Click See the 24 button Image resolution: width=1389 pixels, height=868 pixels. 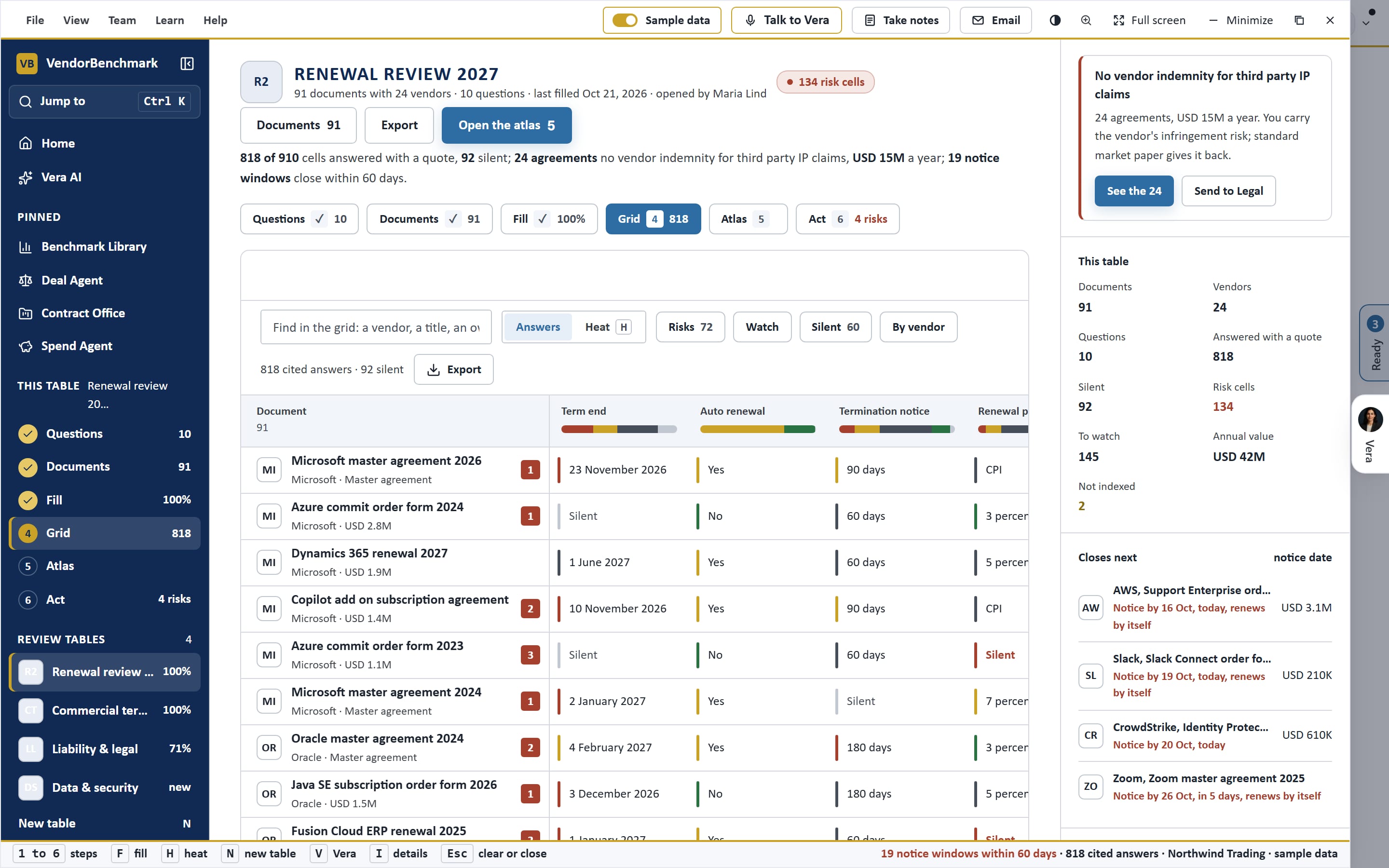tap(1134, 191)
